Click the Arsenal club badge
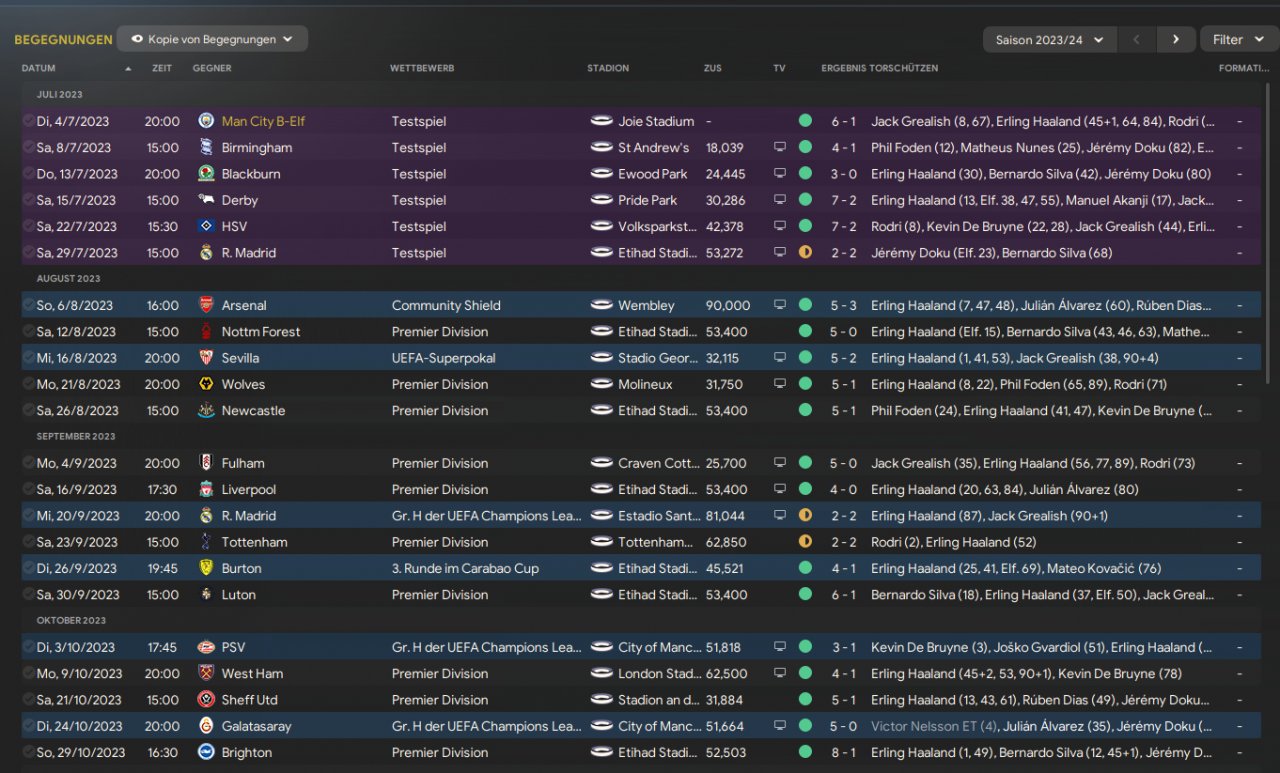 click(206, 305)
